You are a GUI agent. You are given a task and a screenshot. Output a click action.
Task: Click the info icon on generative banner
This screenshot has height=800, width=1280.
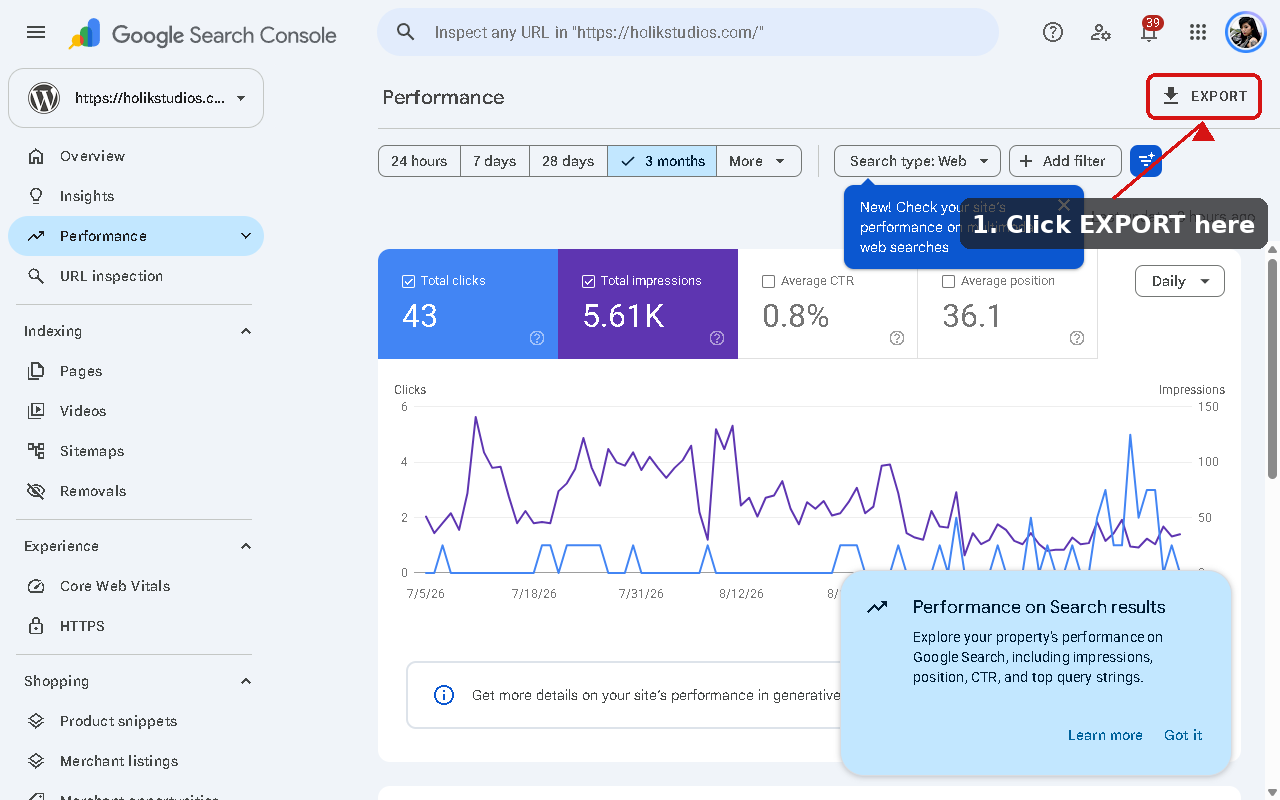(444, 695)
